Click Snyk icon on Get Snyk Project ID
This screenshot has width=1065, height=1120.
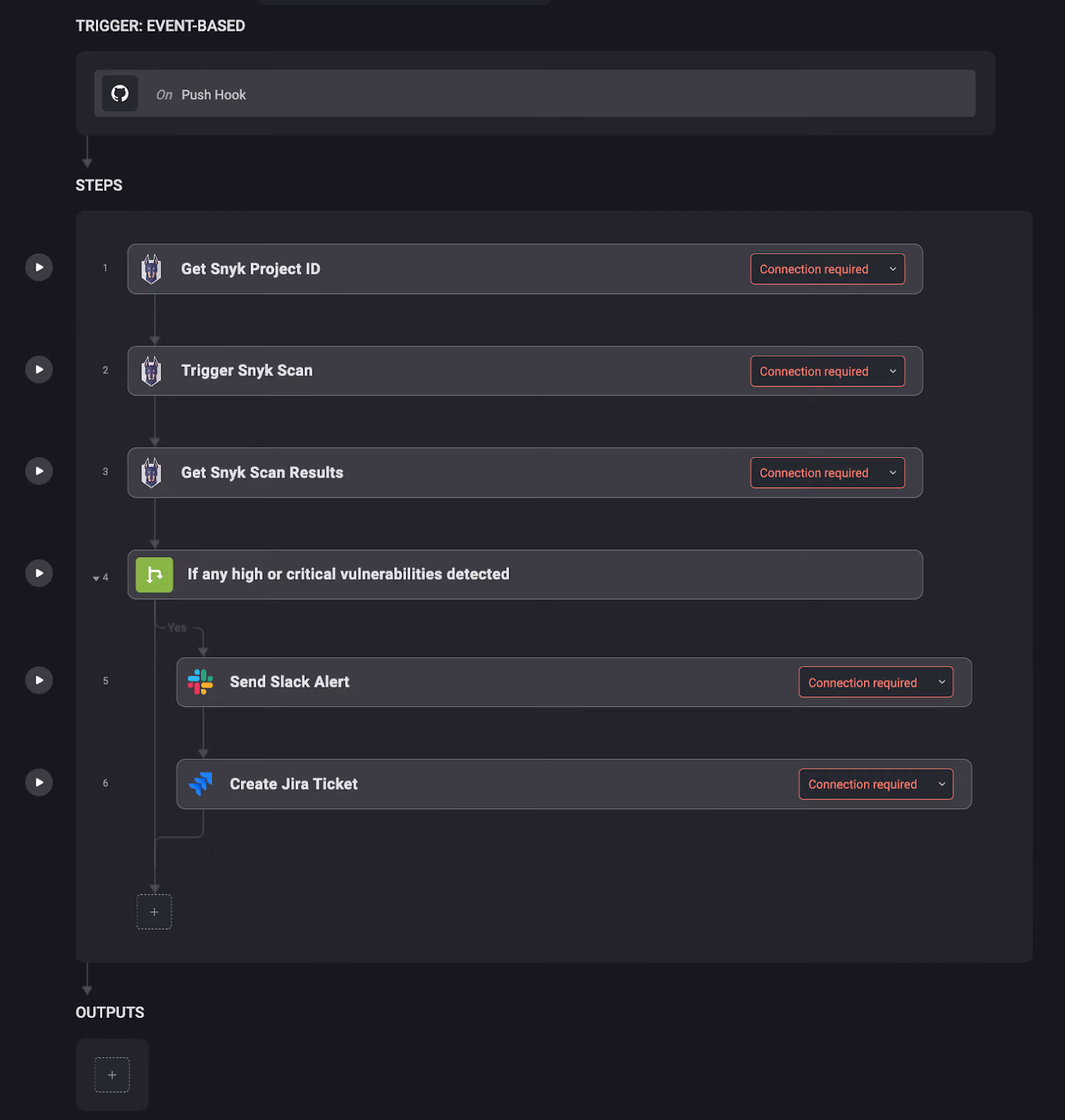coord(151,269)
